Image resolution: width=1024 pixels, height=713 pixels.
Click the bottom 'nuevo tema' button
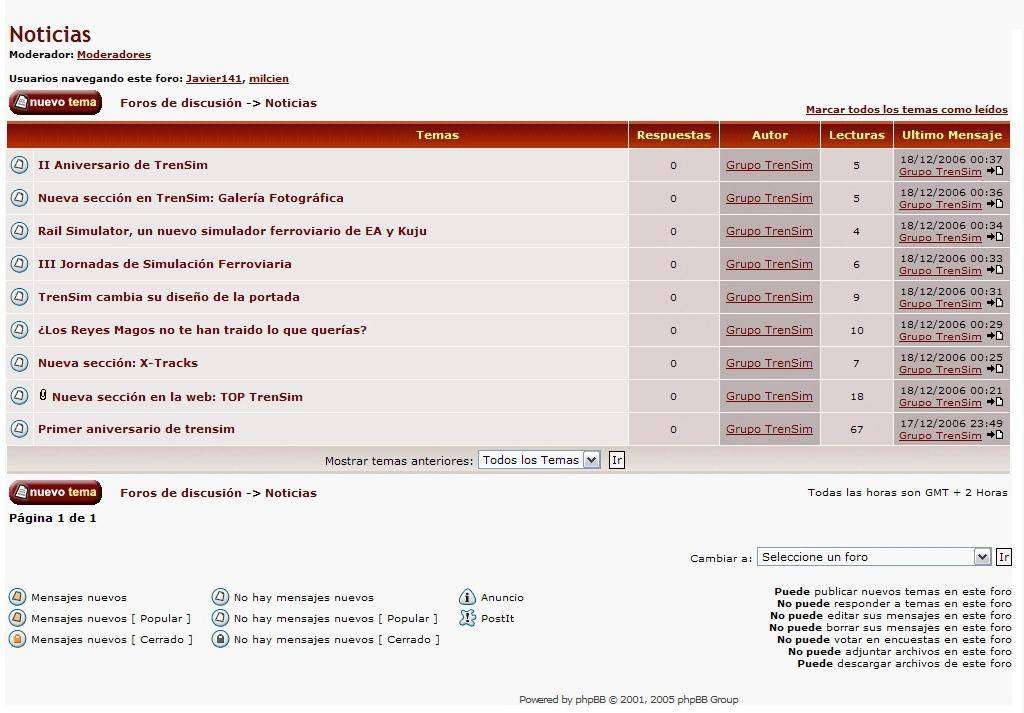click(56, 492)
